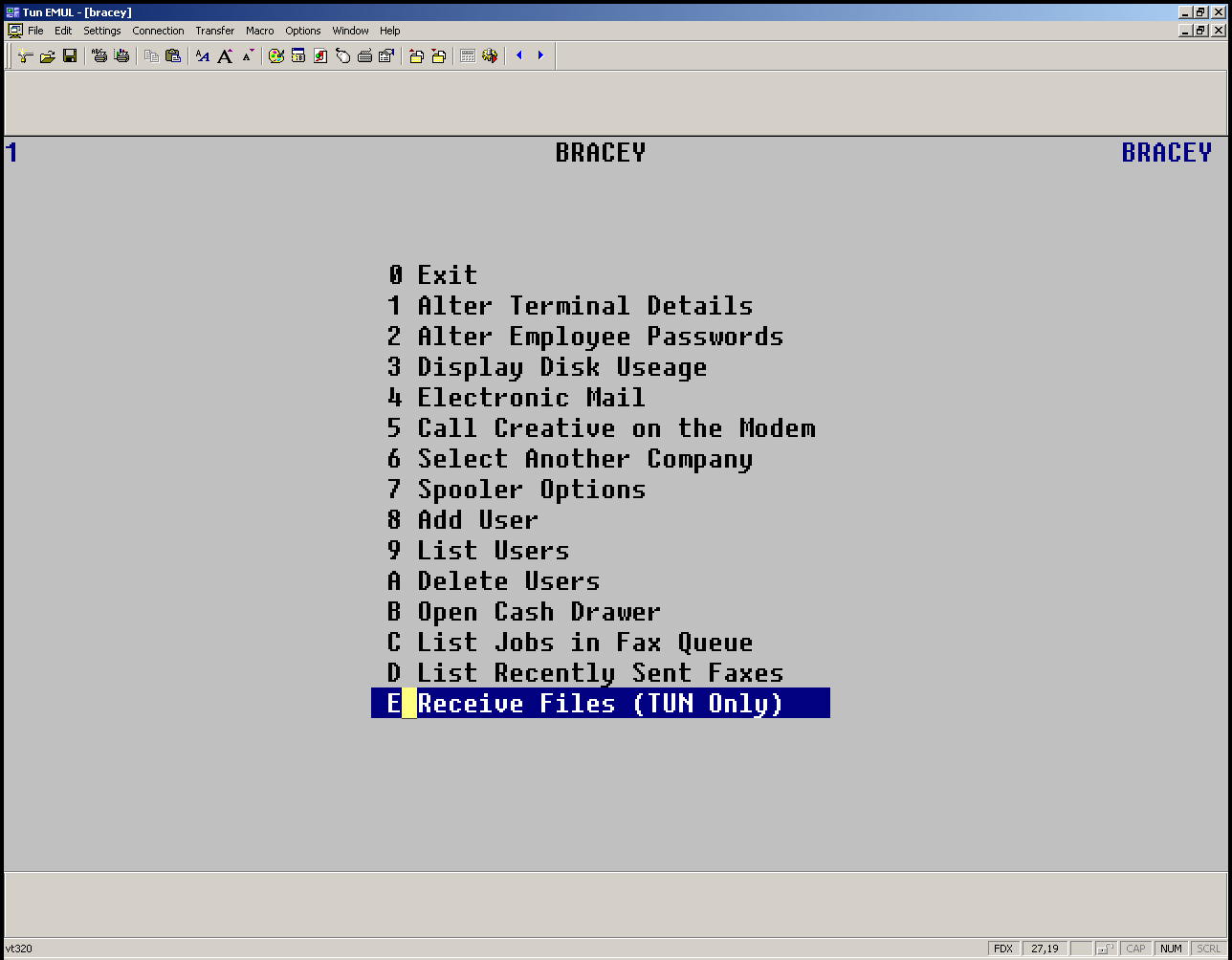Click highlighted 'Receive Files (TUN Only)' line
The image size is (1232, 960).
(600, 704)
